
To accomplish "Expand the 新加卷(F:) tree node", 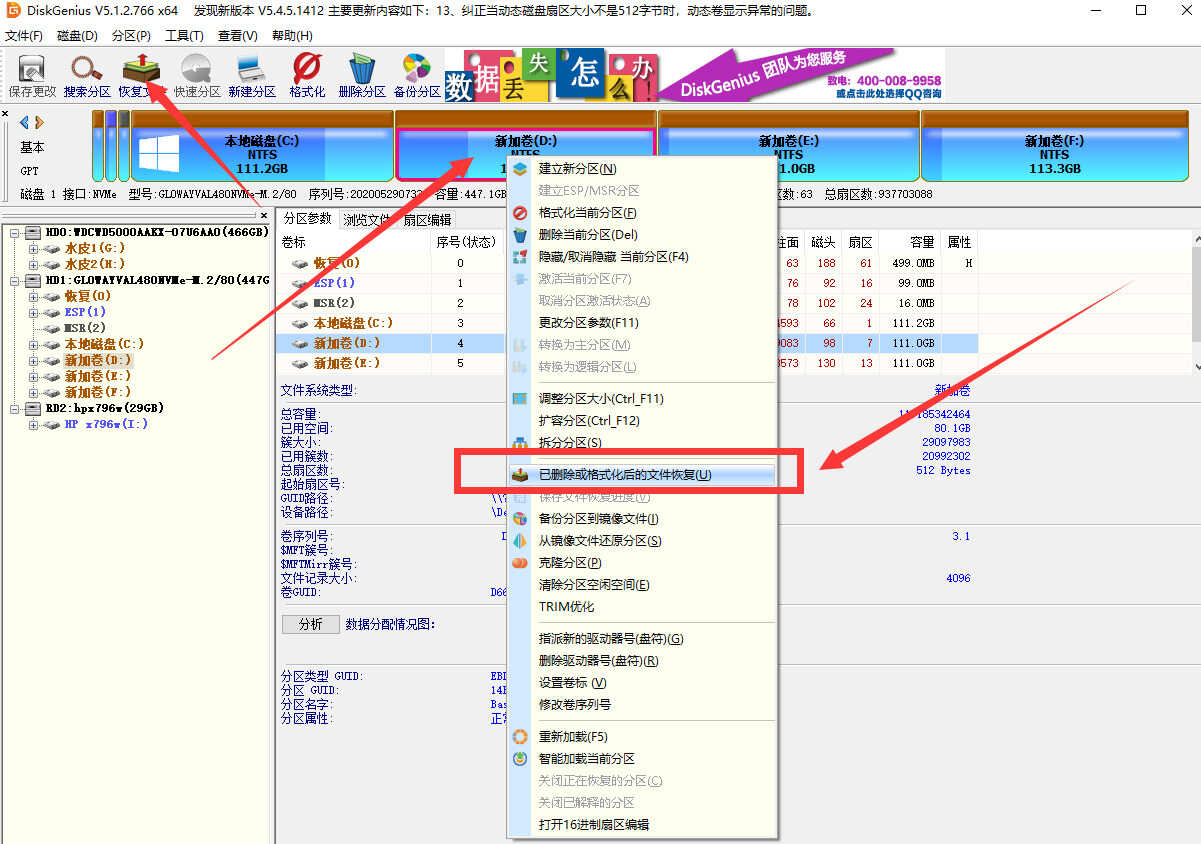I will pyautogui.click(x=33, y=392).
